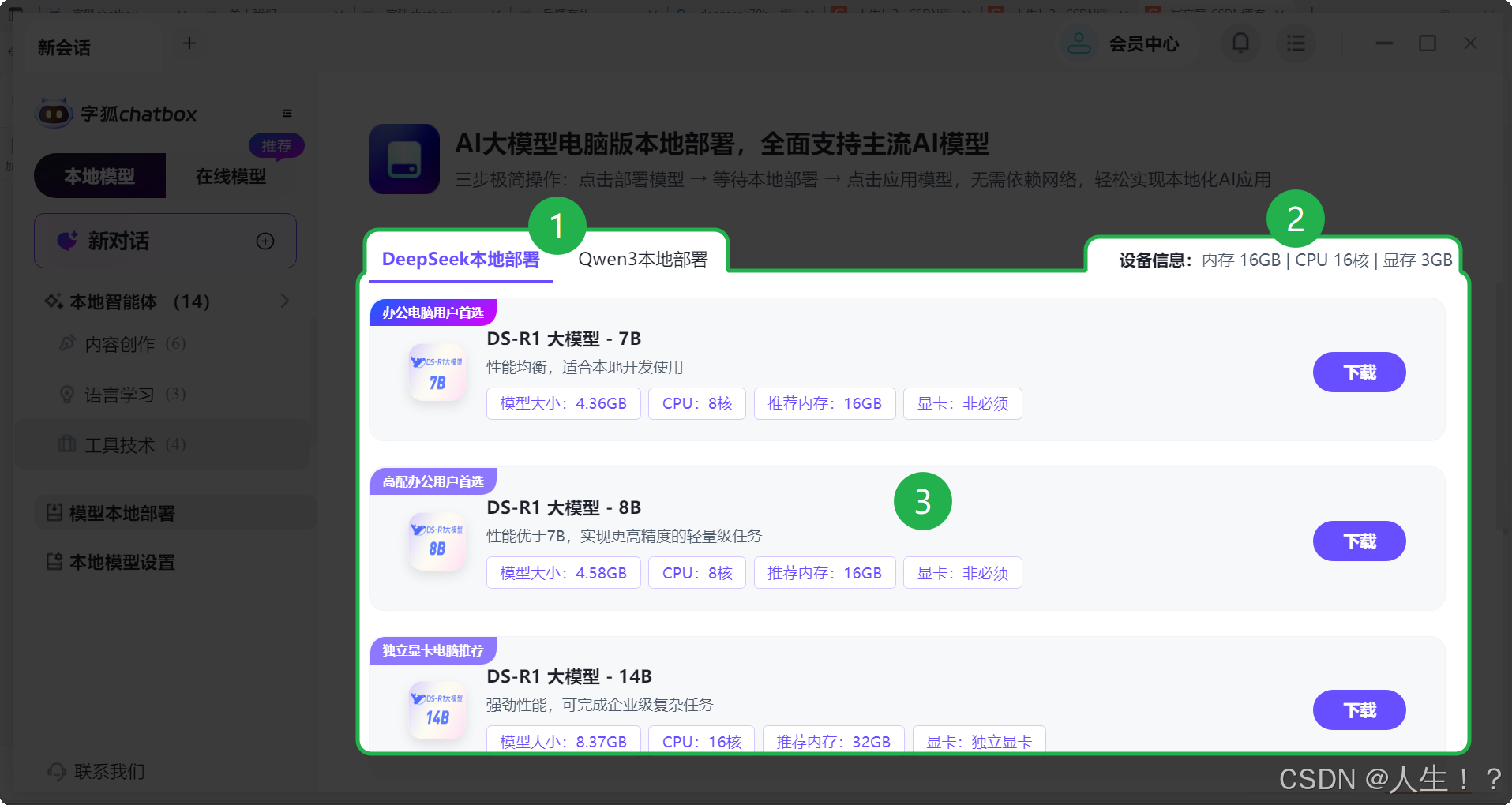Screen dimensions: 1512x805
Task: Click the 模型本地部署 sidebar icon
Action: tap(54, 513)
